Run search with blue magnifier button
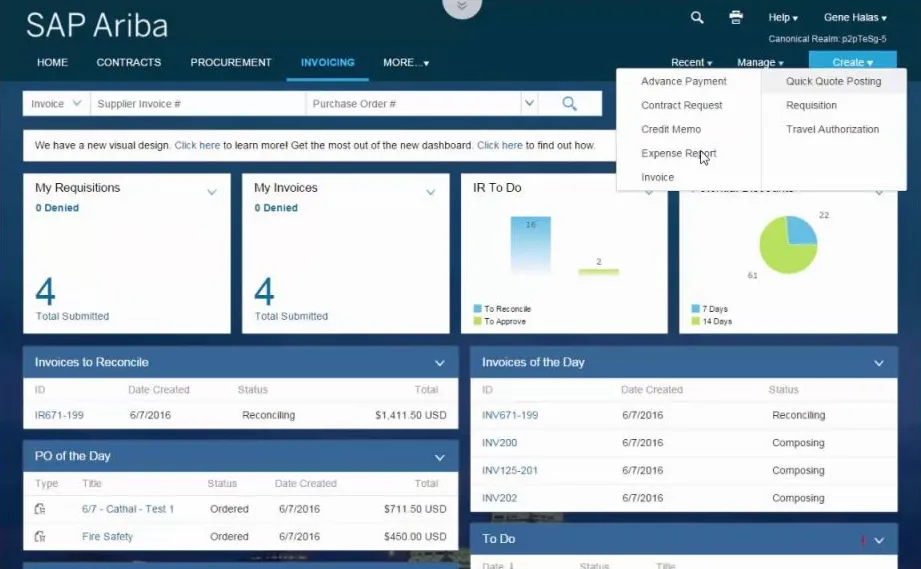Image resolution: width=921 pixels, height=569 pixels. tap(570, 103)
